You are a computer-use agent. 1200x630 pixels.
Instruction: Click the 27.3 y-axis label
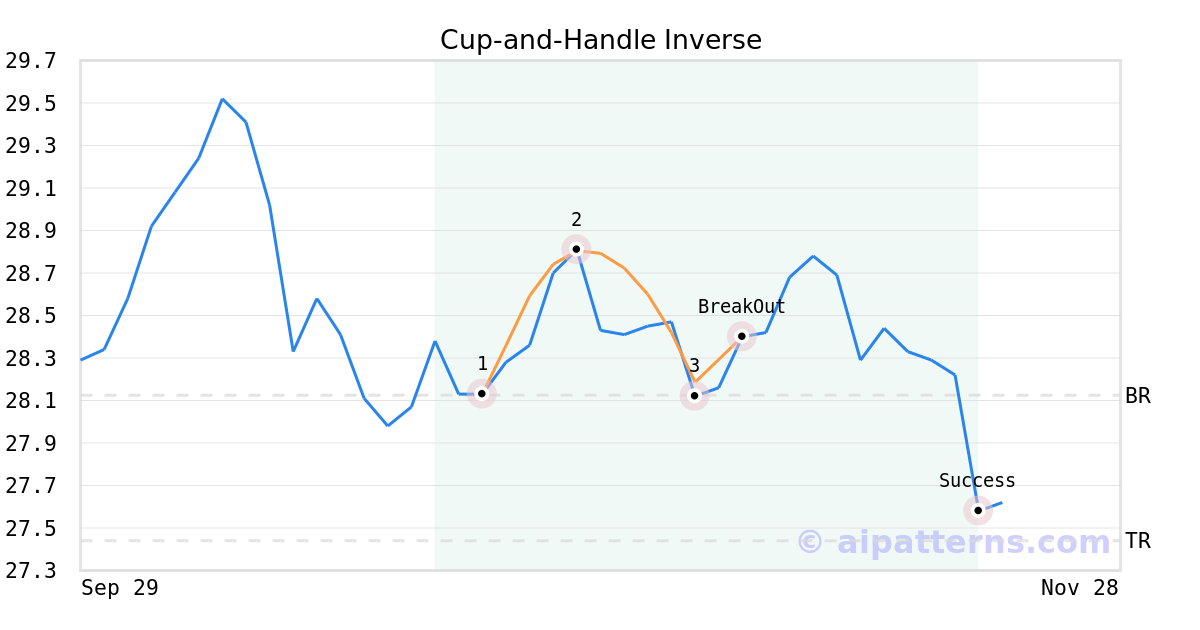31,571
